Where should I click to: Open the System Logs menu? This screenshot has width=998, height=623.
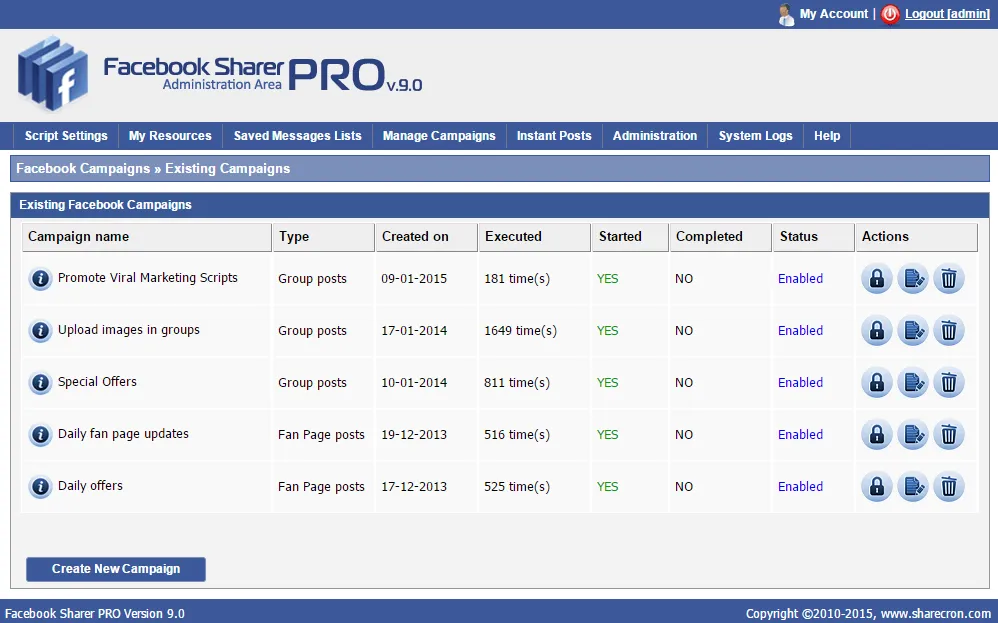pos(755,136)
